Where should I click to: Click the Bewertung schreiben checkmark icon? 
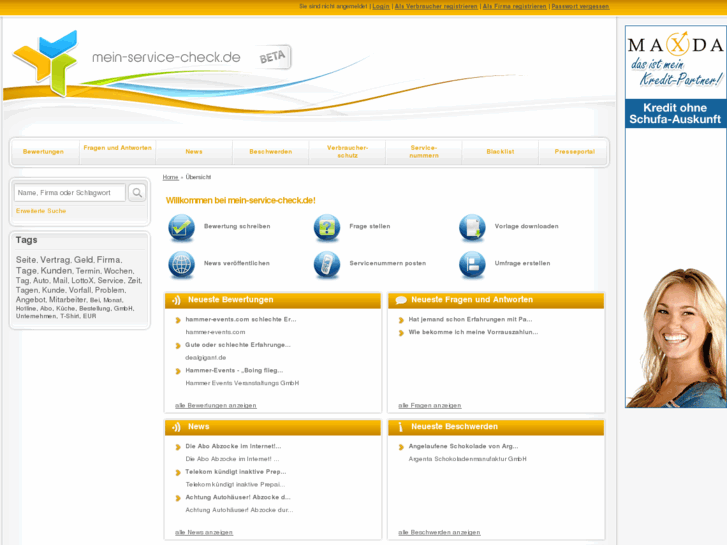[x=181, y=227]
